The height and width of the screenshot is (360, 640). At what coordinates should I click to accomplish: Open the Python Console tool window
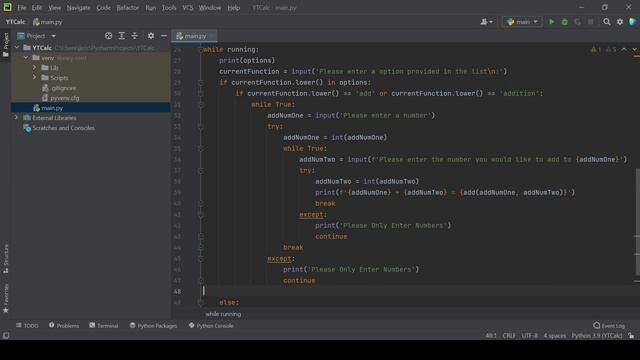(x=211, y=325)
